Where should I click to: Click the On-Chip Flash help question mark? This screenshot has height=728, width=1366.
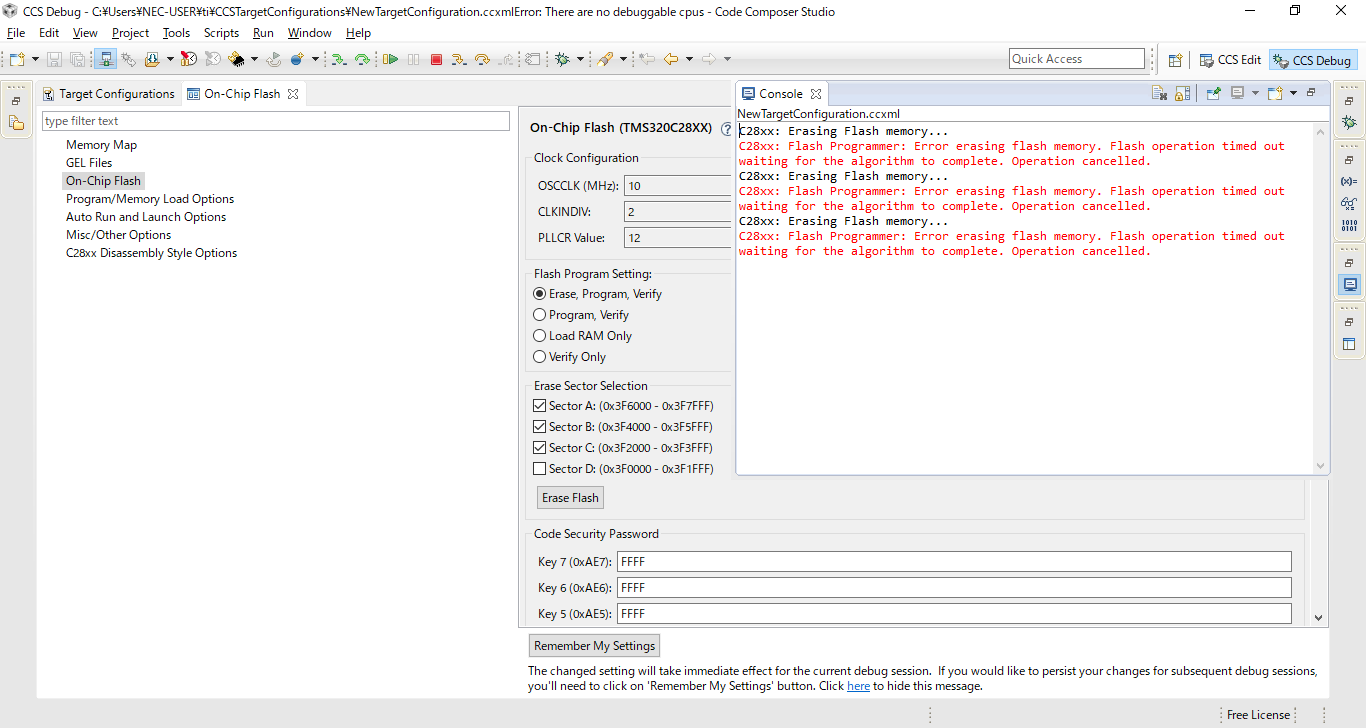[x=726, y=128]
